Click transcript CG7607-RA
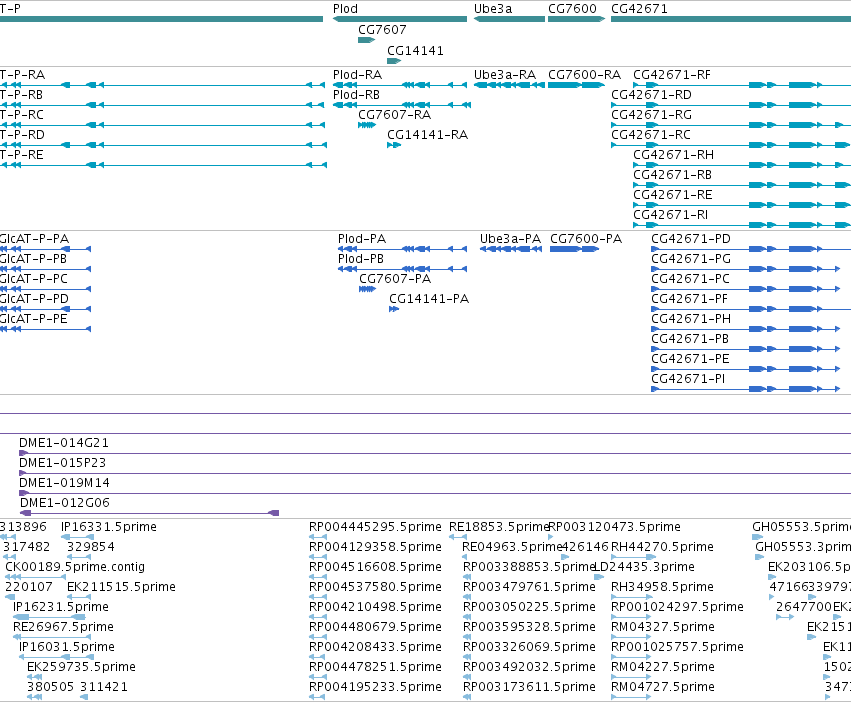Viewport: 851px width, 702px height. point(395,115)
